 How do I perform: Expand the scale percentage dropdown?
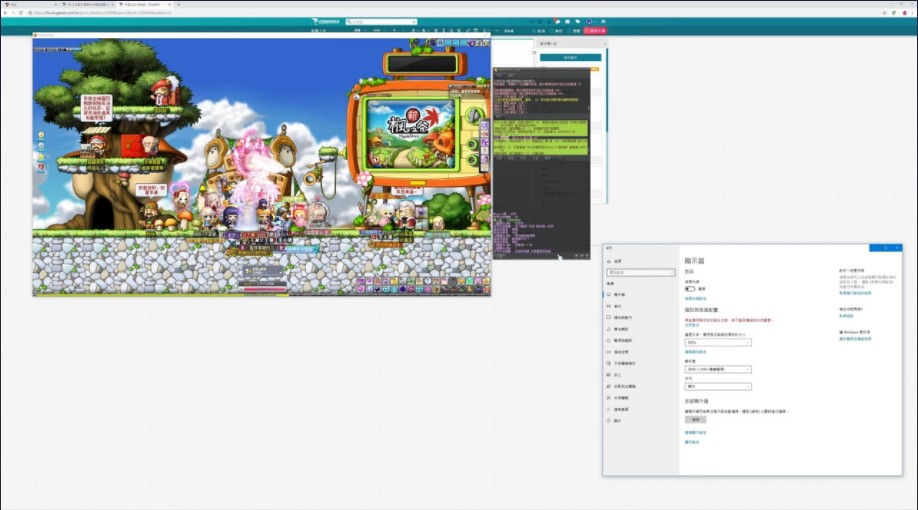pos(717,342)
